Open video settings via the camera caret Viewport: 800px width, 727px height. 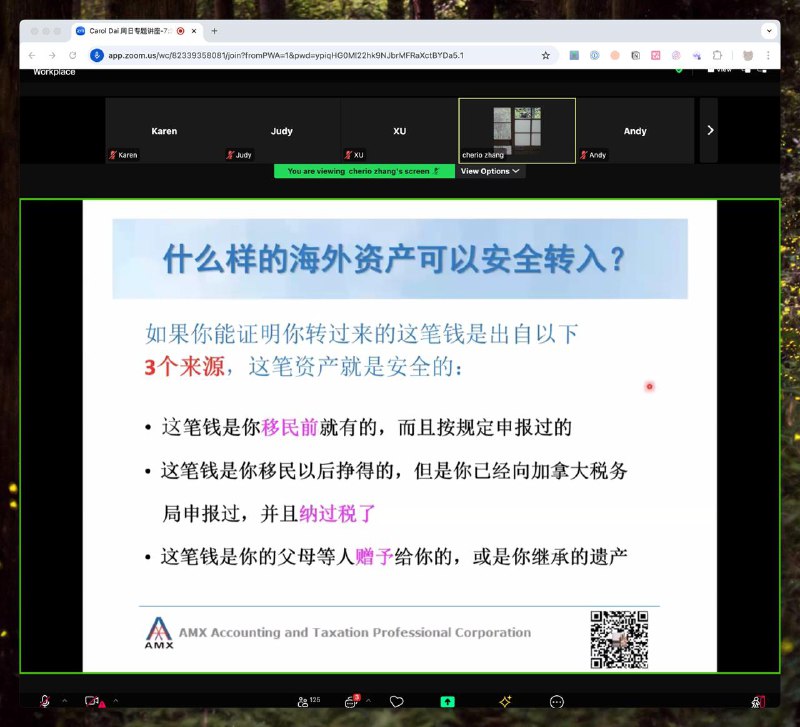[x=113, y=701]
